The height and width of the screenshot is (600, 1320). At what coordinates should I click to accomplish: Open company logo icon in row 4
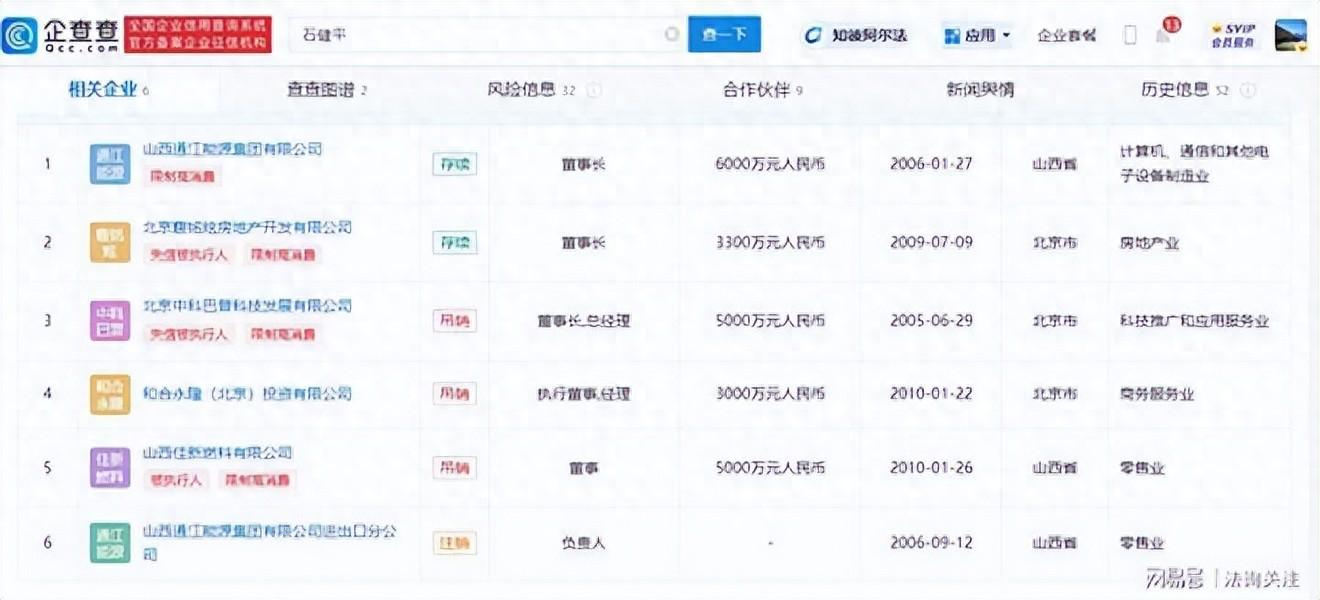(110, 394)
